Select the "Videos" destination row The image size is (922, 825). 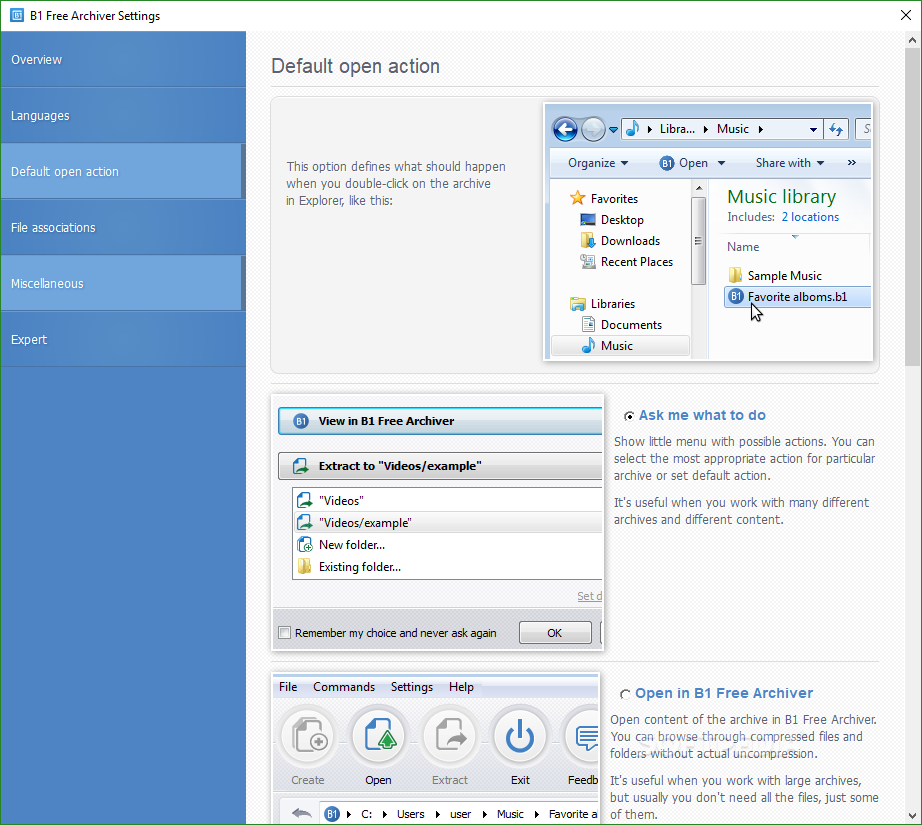coord(447,500)
